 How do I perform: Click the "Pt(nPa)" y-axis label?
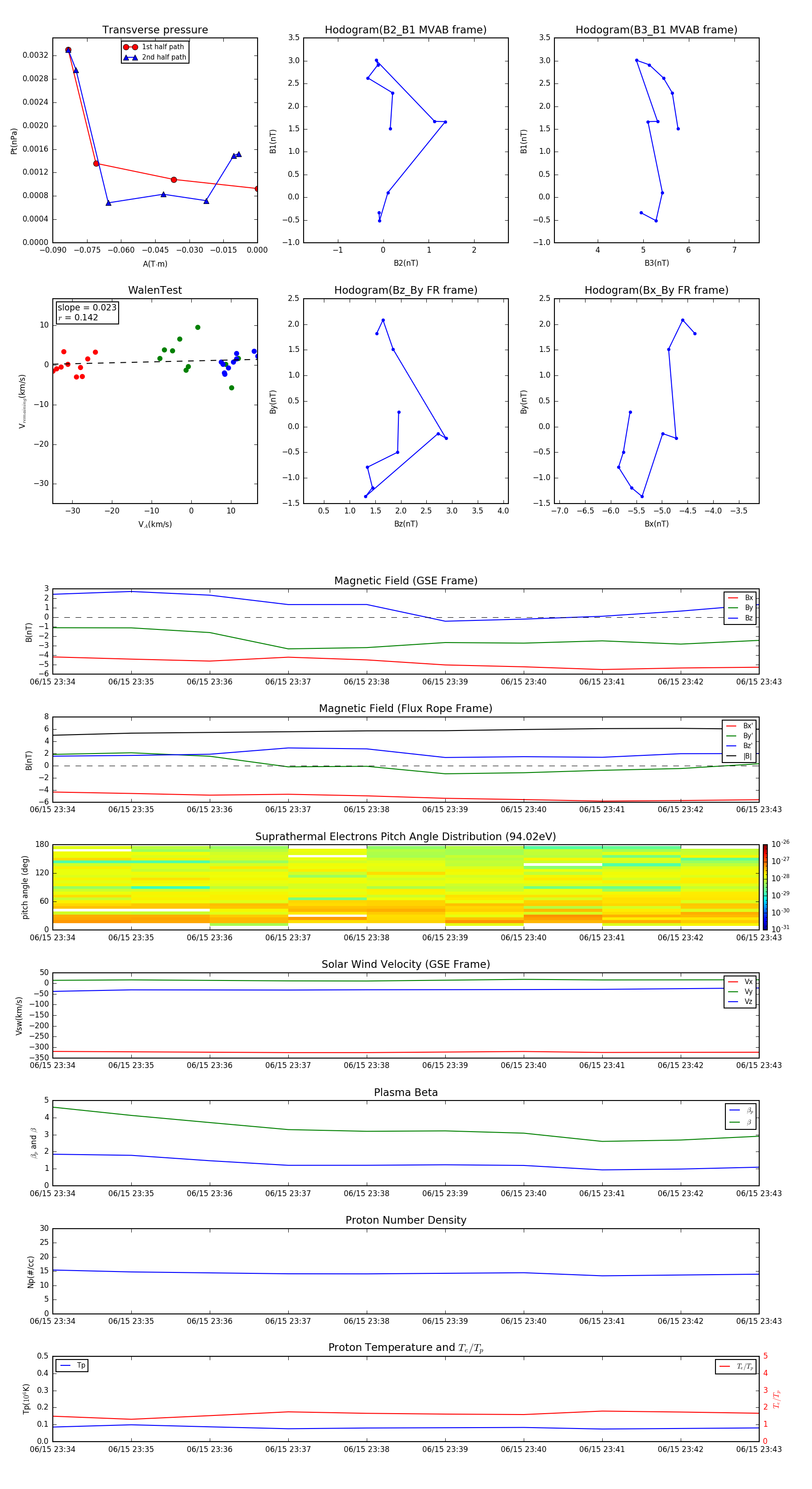click(x=14, y=141)
